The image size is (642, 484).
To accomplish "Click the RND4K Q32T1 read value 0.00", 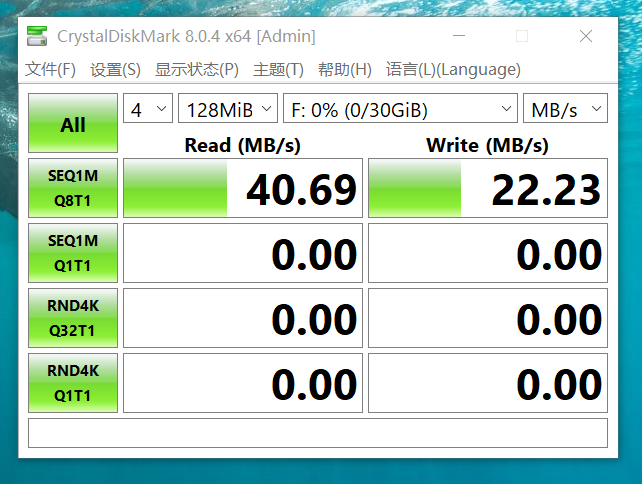I will 243,318.
